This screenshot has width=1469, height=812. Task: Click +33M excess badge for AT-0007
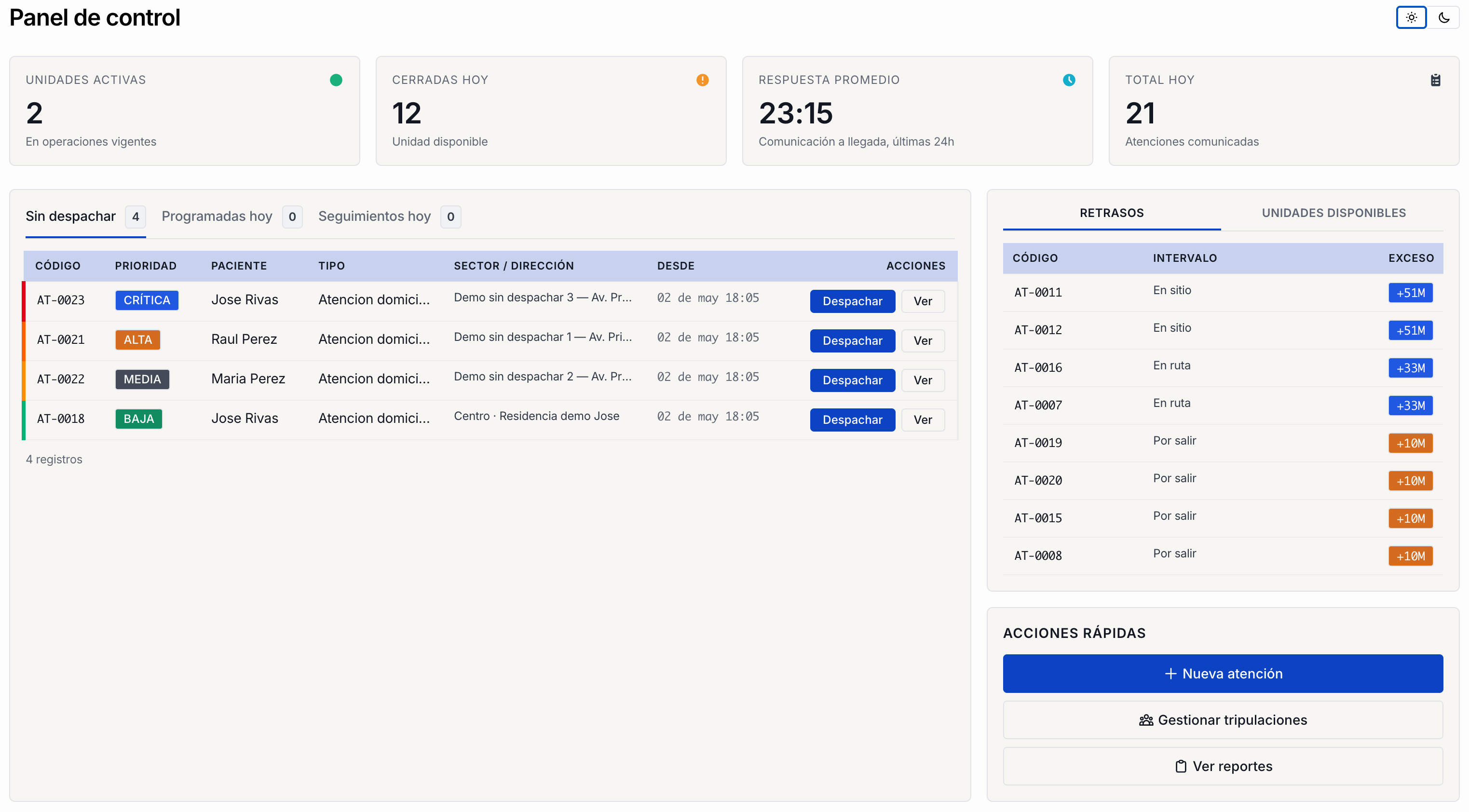coord(1410,406)
